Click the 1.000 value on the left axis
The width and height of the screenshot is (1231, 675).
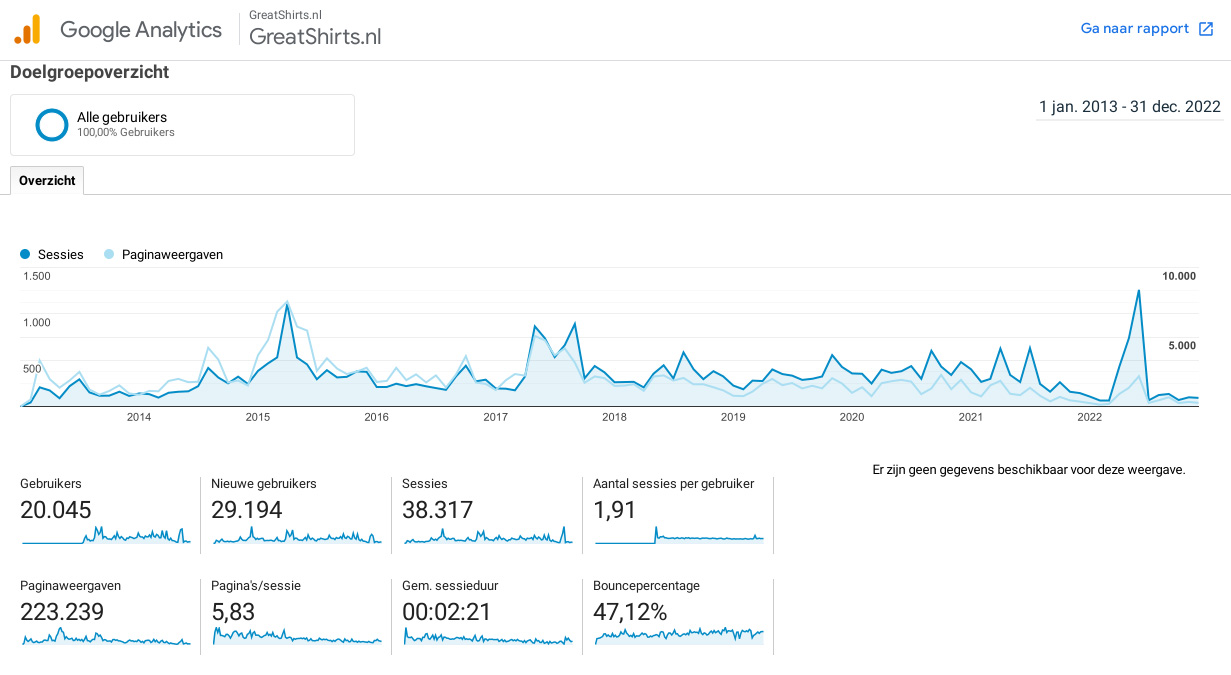36,322
